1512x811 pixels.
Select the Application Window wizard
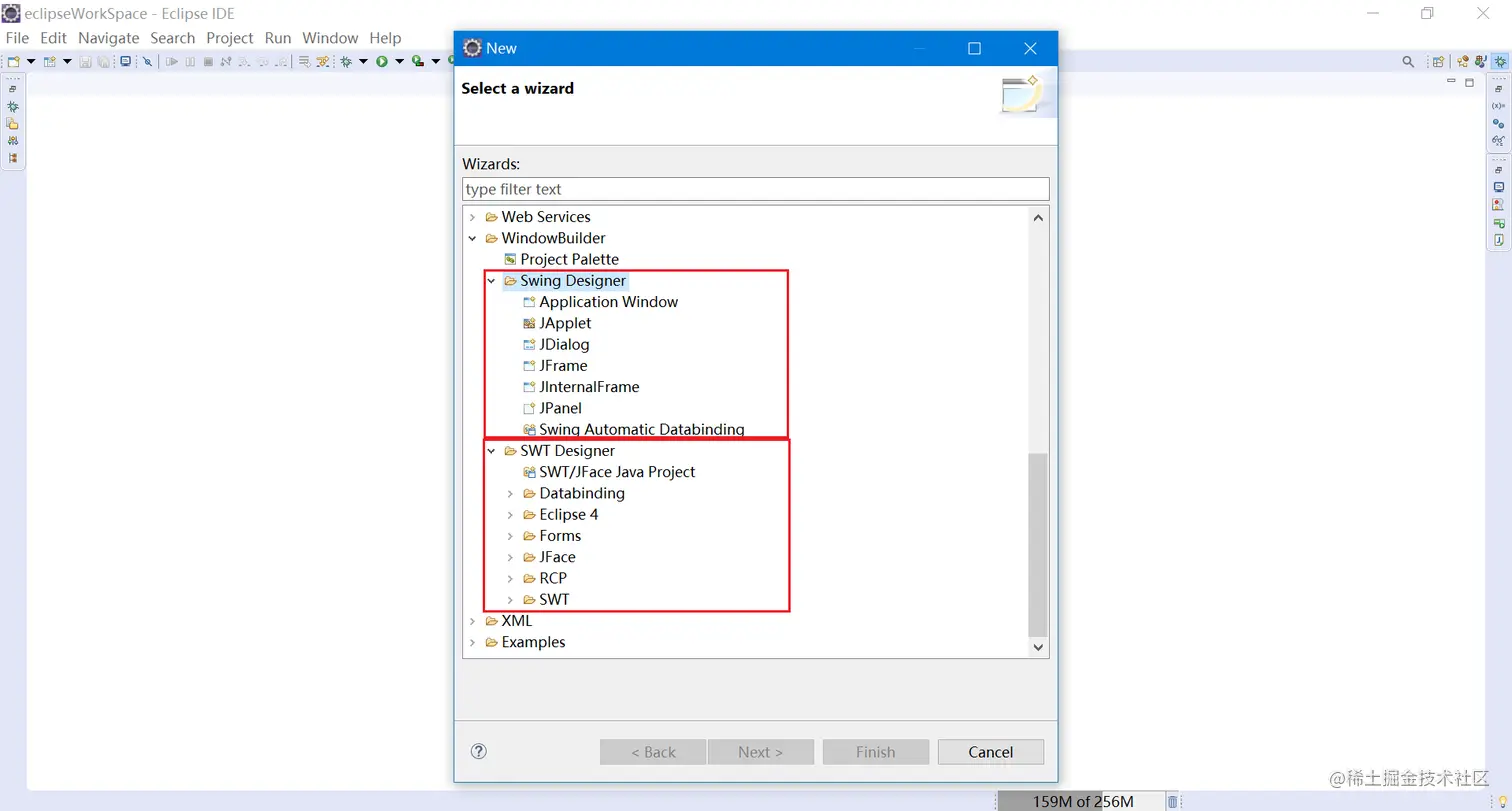[x=608, y=302]
